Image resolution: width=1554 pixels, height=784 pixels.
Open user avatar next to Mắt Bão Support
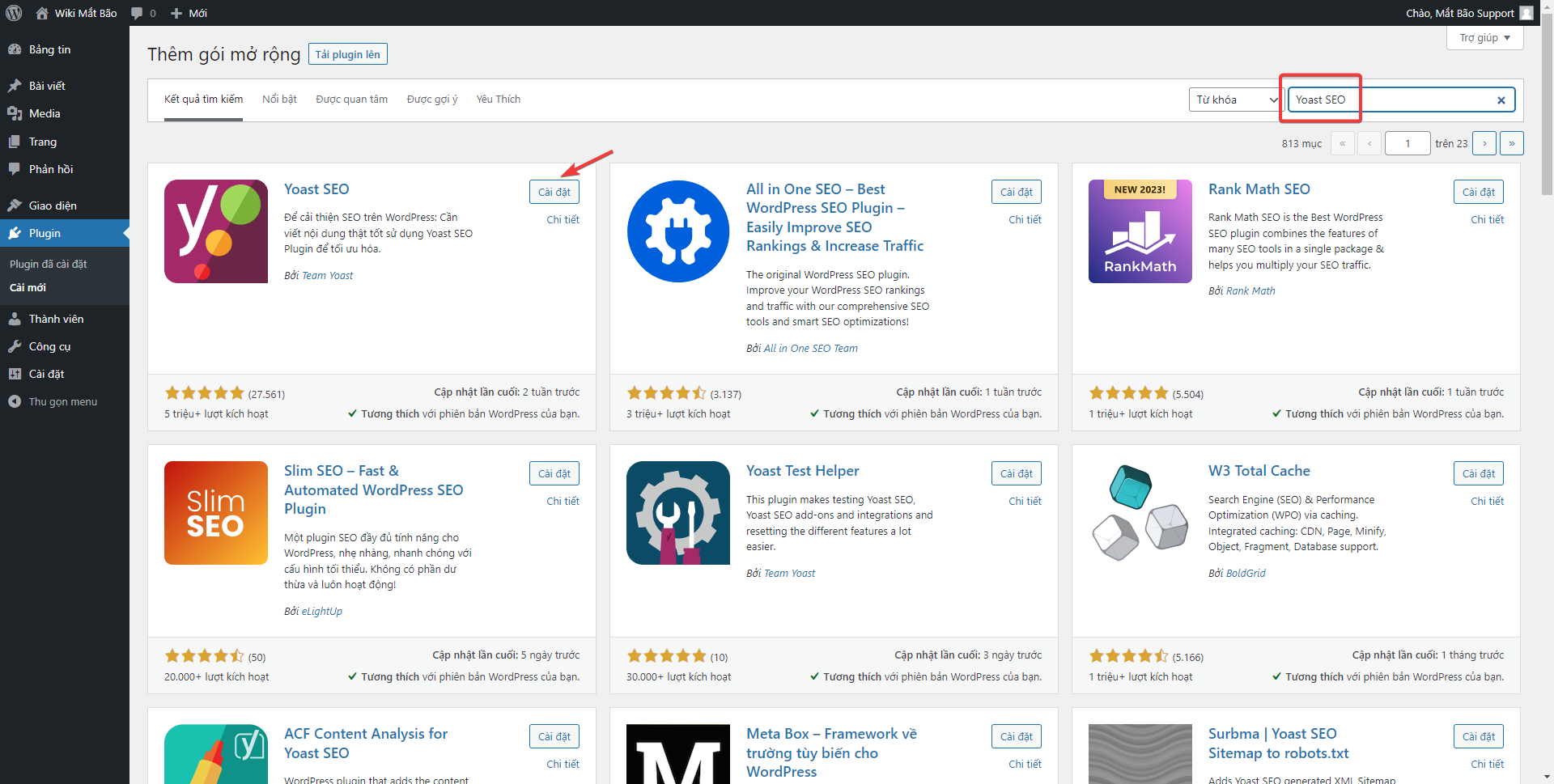(x=1526, y=13)
